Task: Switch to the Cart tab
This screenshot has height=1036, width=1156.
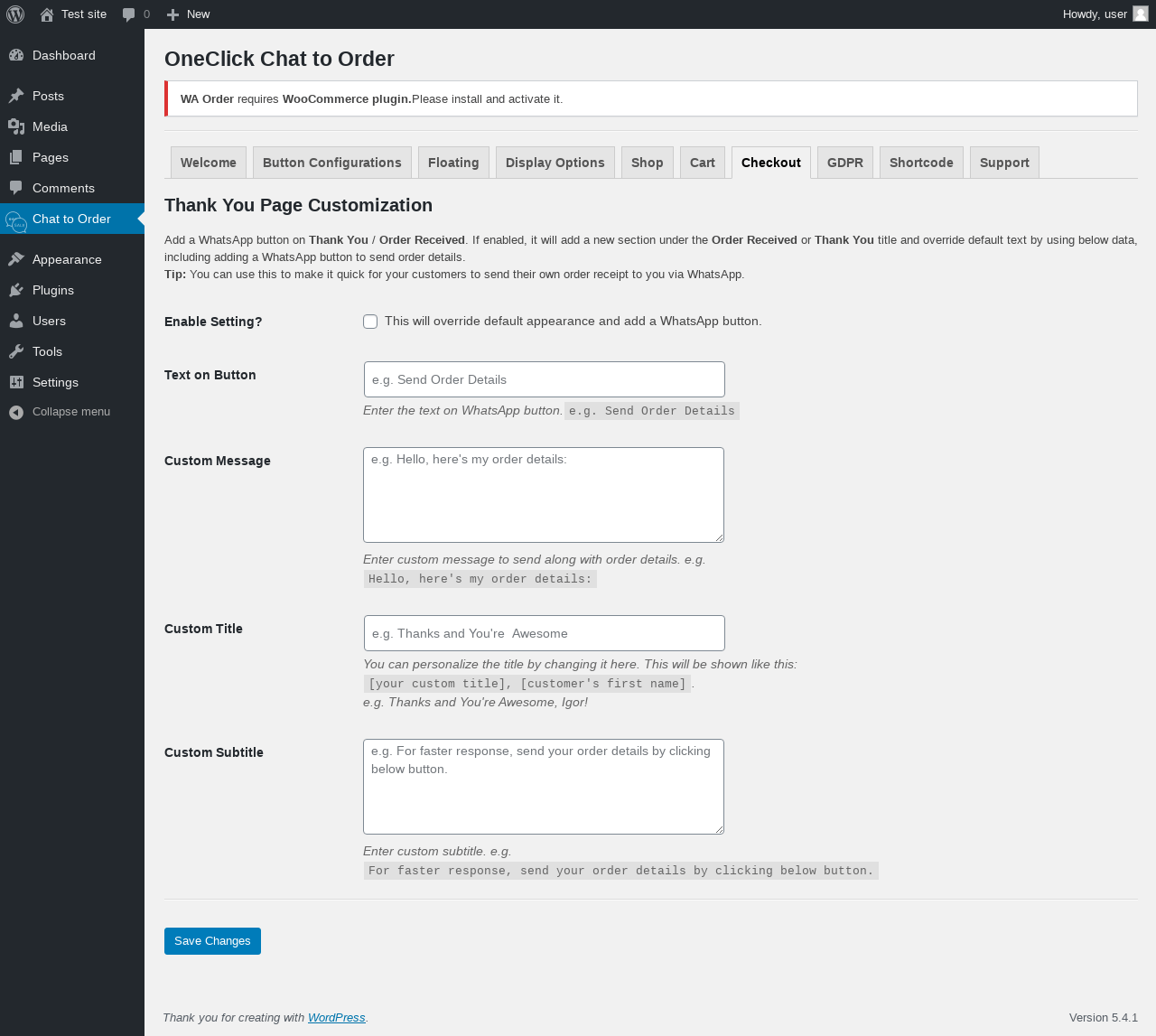Action: (x=703, y=163)
